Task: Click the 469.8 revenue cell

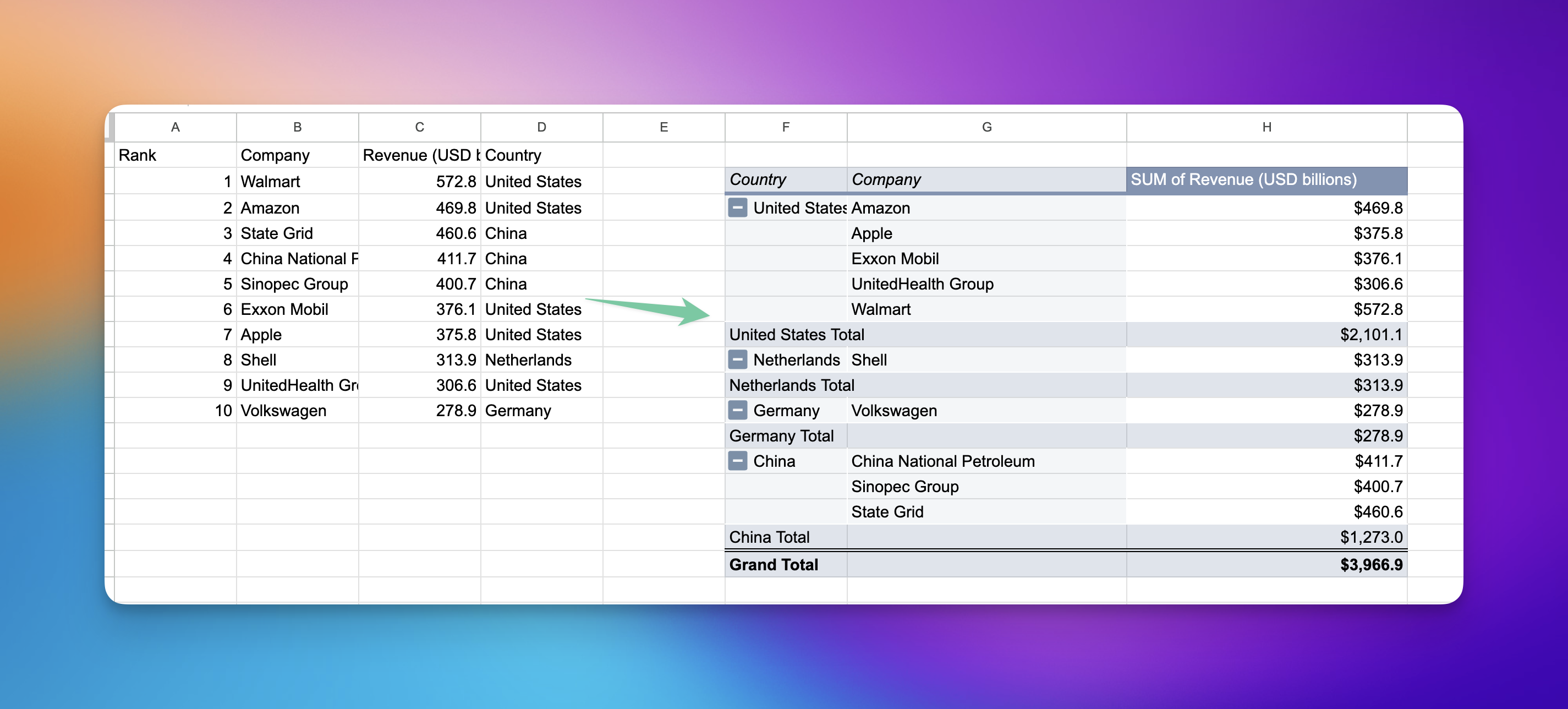Action: click(x=419, y=208)
